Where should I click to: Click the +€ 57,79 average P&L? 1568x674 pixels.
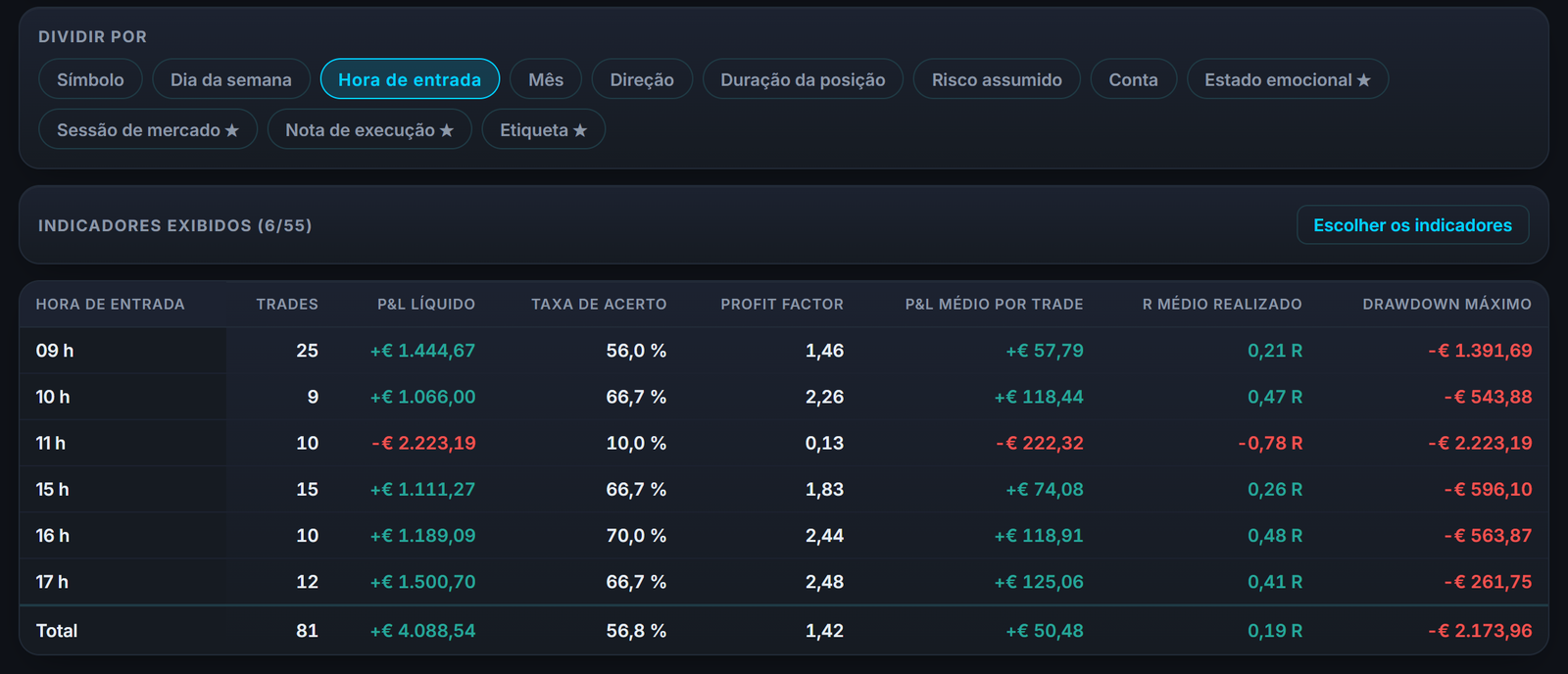tap(1045, 351)
